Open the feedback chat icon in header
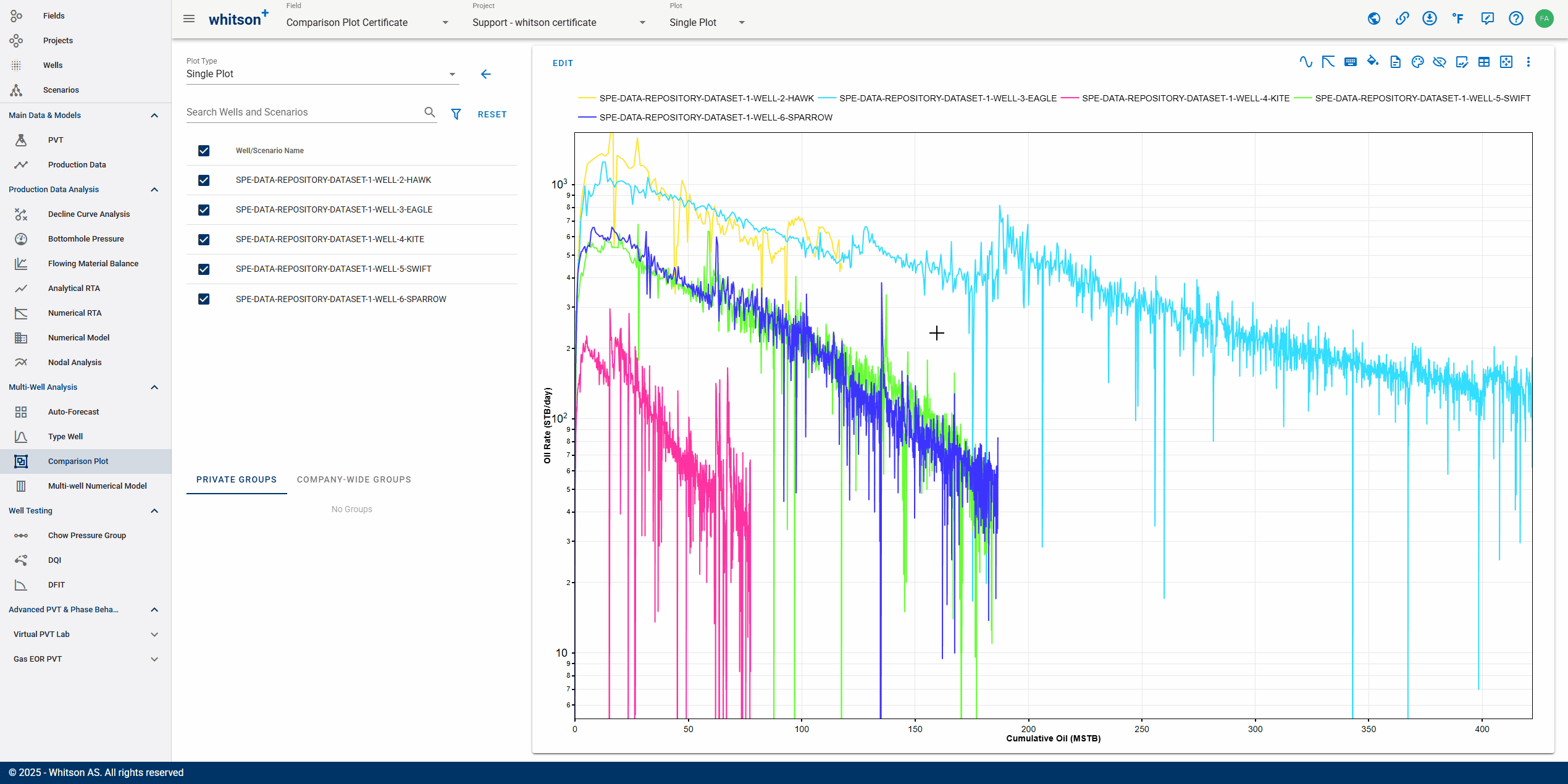Screen dimensions: 1568x784 pyautogui.click(x=1487, y=19)
